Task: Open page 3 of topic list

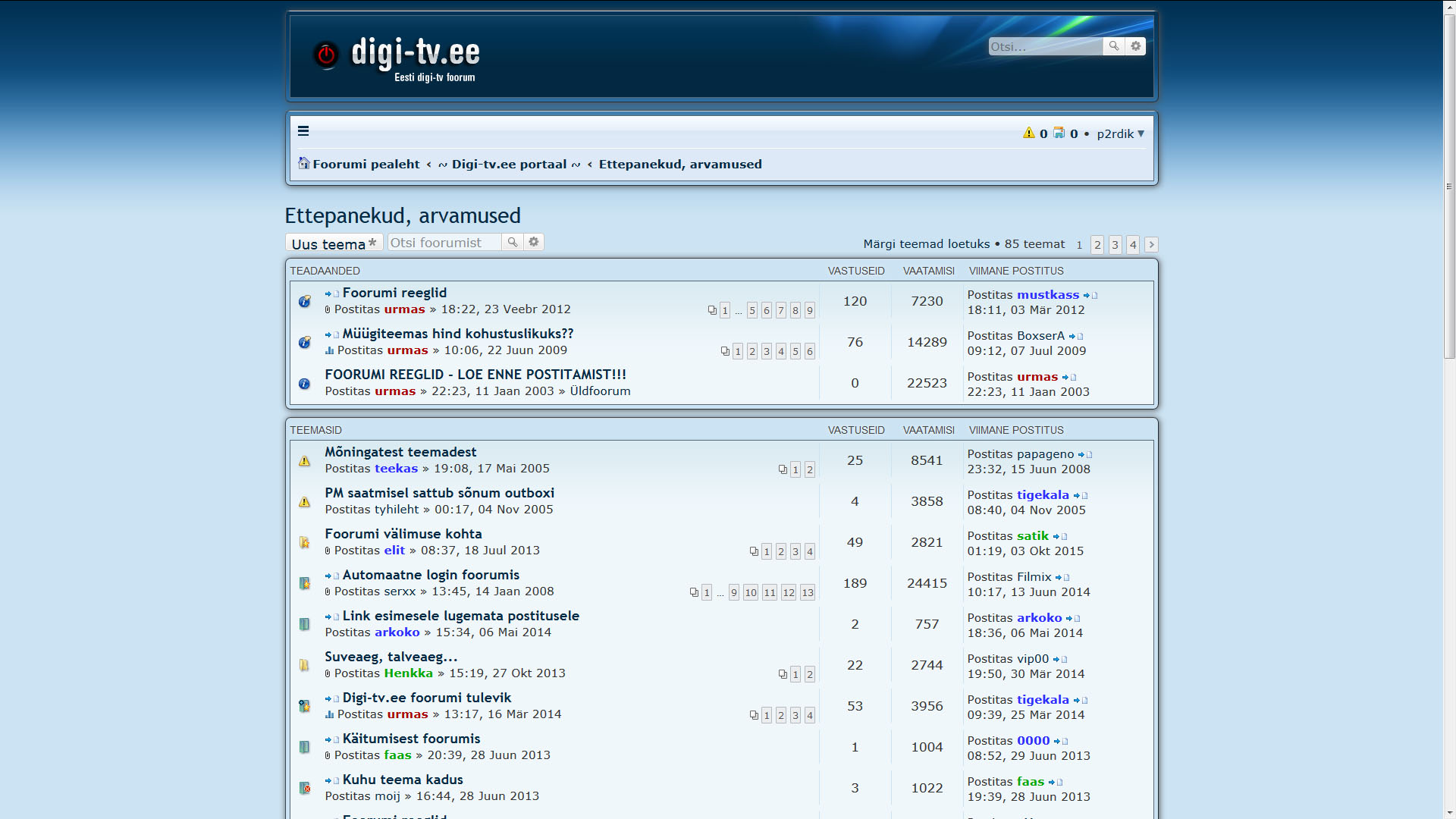Action: (1115, 244)
